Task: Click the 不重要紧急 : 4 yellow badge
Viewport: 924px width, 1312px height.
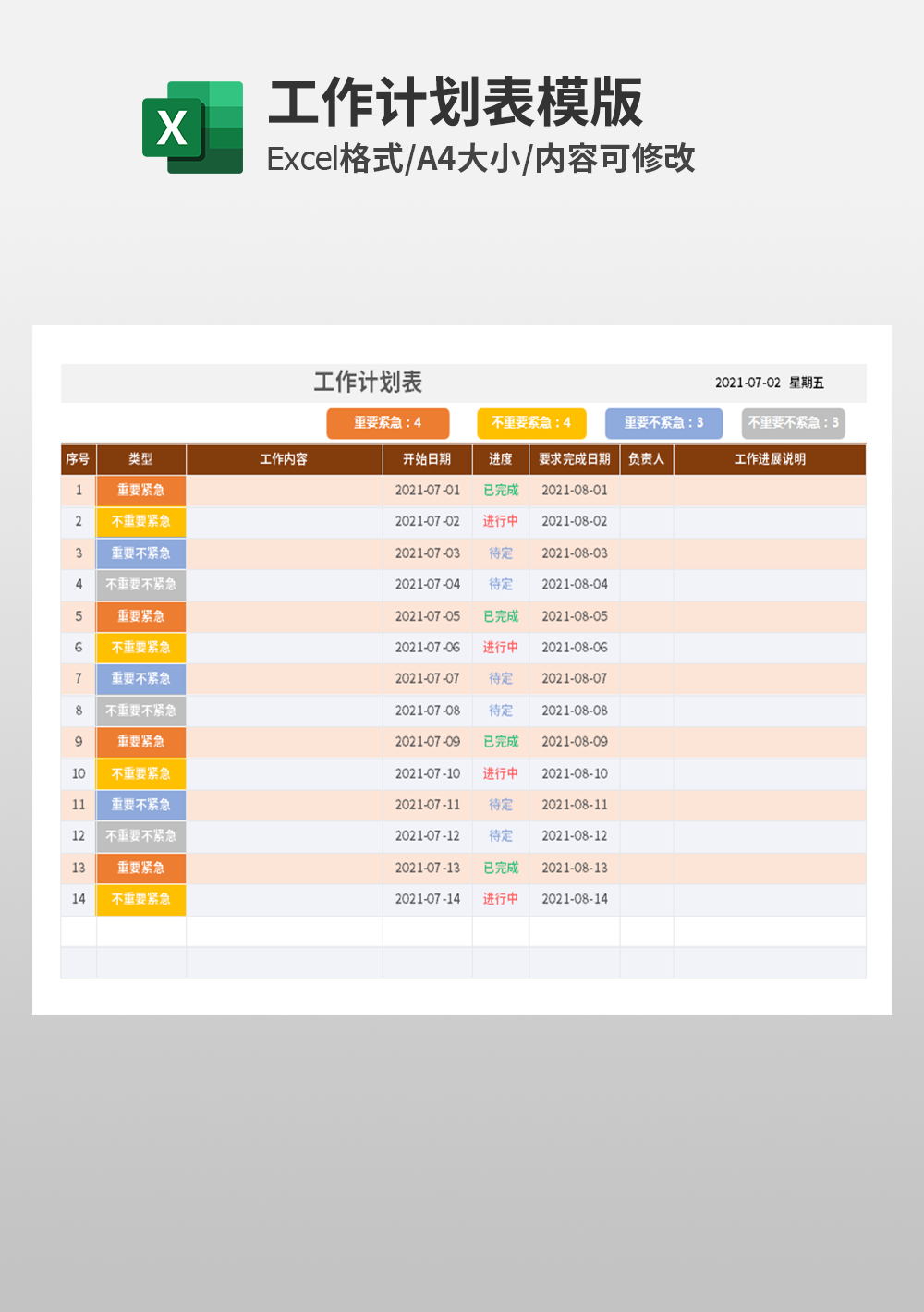Action: (531, 423)
